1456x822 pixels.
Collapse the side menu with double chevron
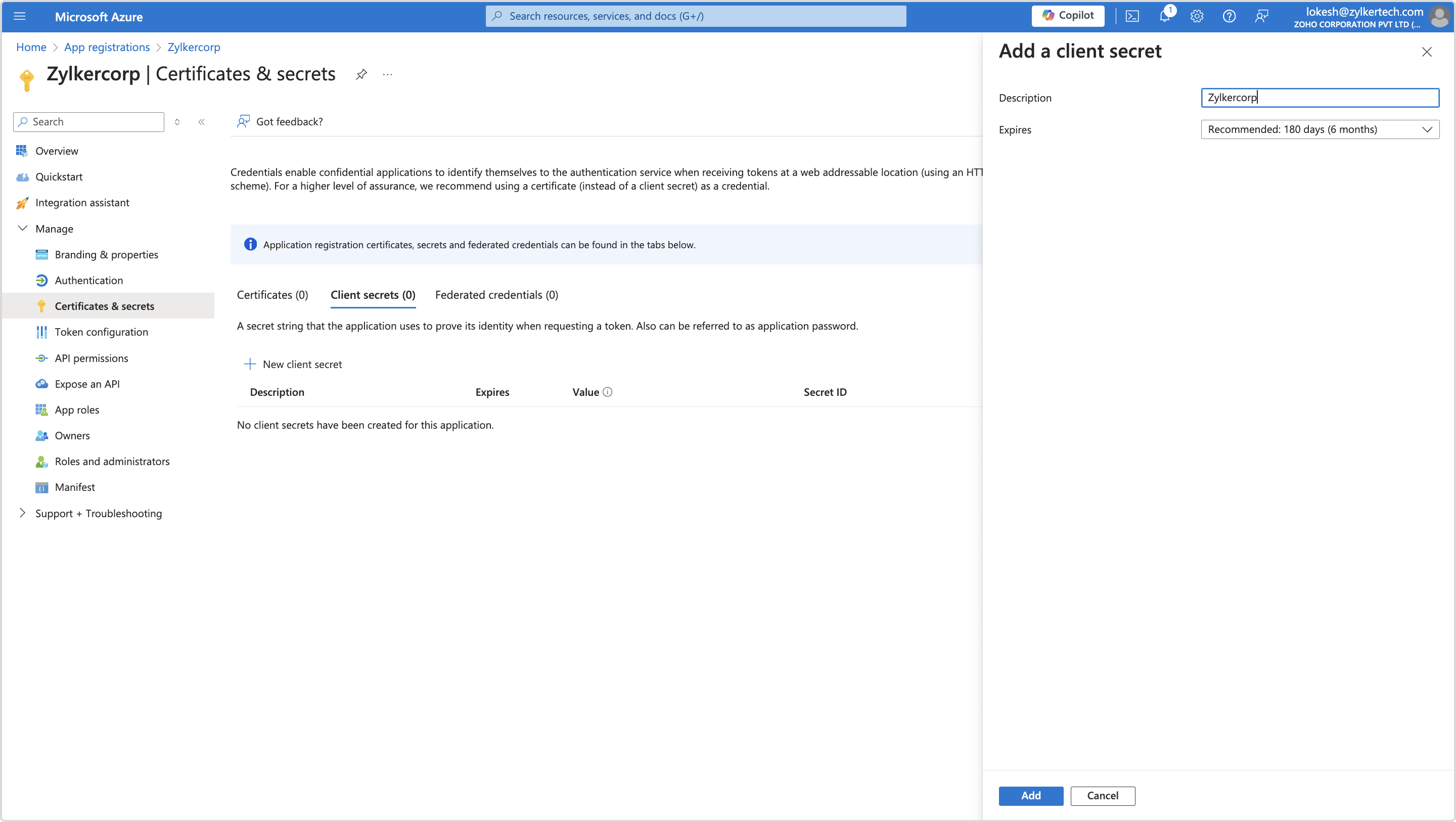201,121
